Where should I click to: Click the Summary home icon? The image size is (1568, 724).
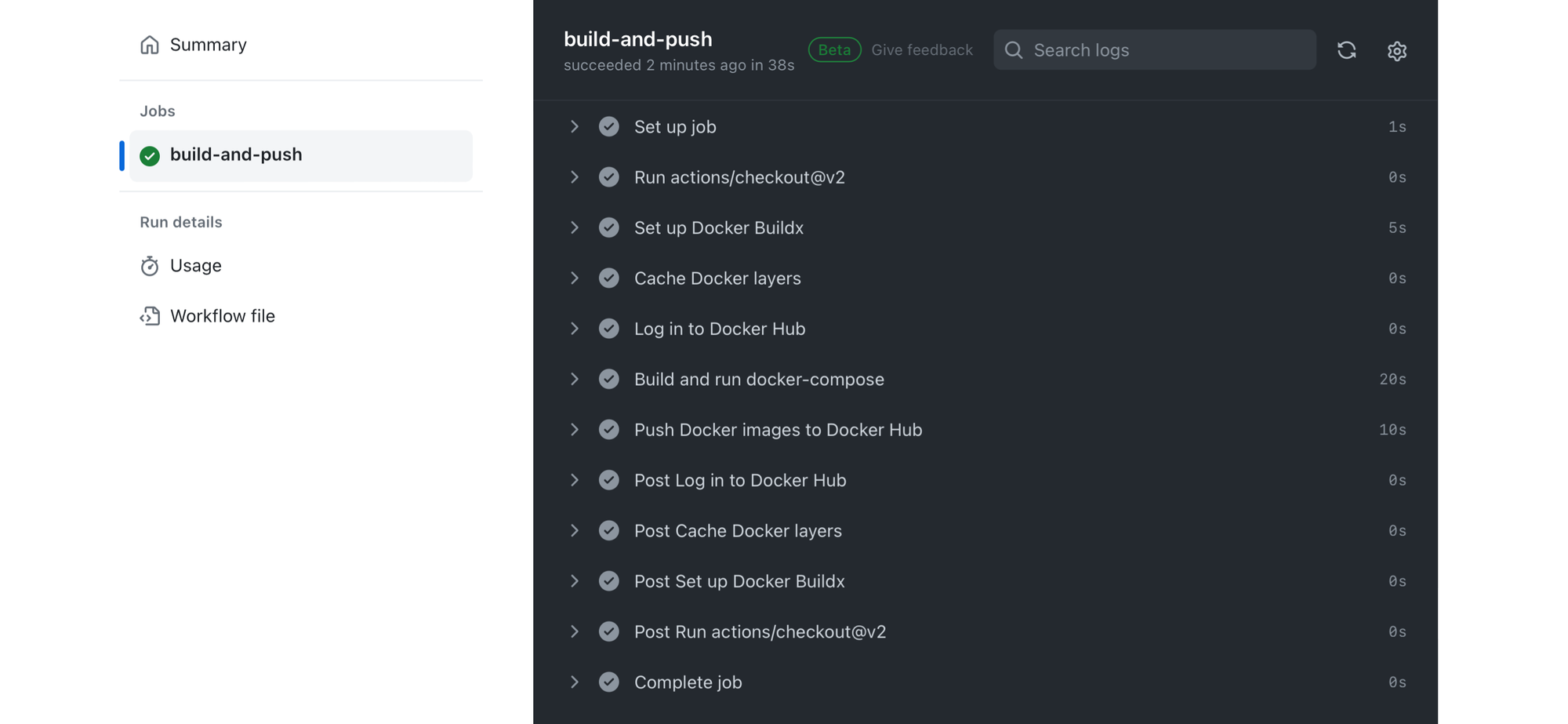150,45
